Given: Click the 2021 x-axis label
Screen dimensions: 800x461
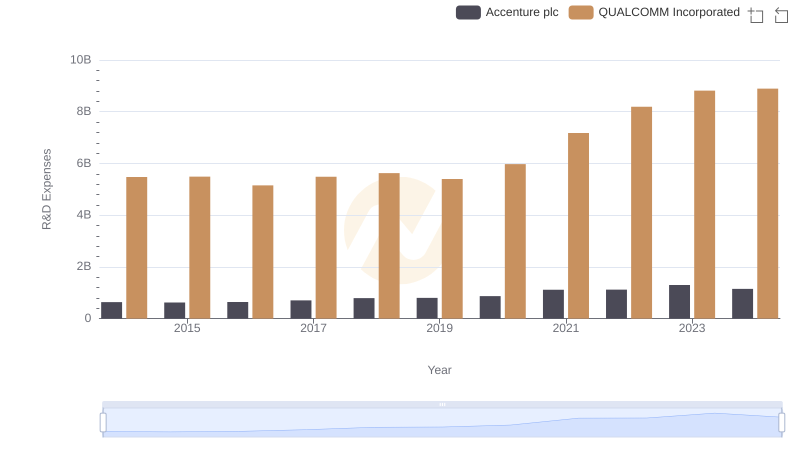Looking at the screenshot, I should pyautogui.click(x=566, y=328).
